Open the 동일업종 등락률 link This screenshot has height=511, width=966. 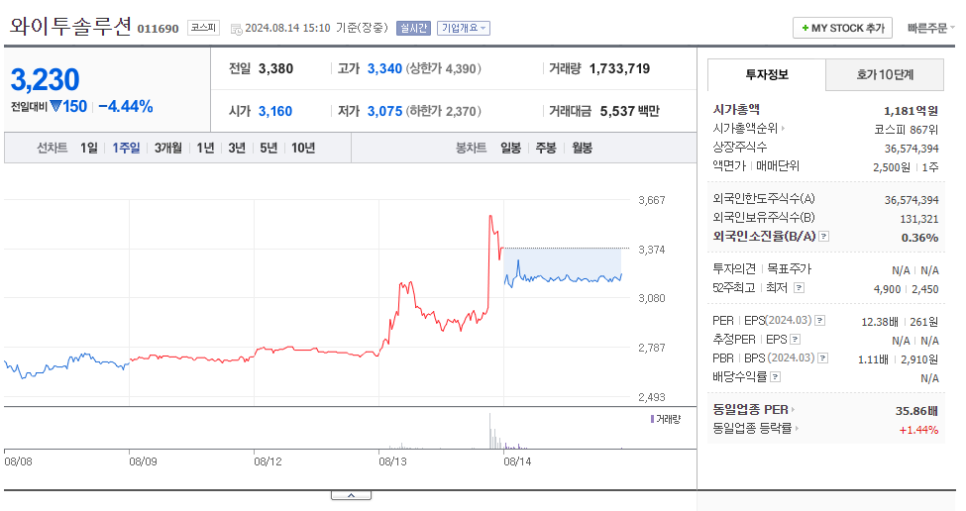pyautogui.click(x=755, y=428)
